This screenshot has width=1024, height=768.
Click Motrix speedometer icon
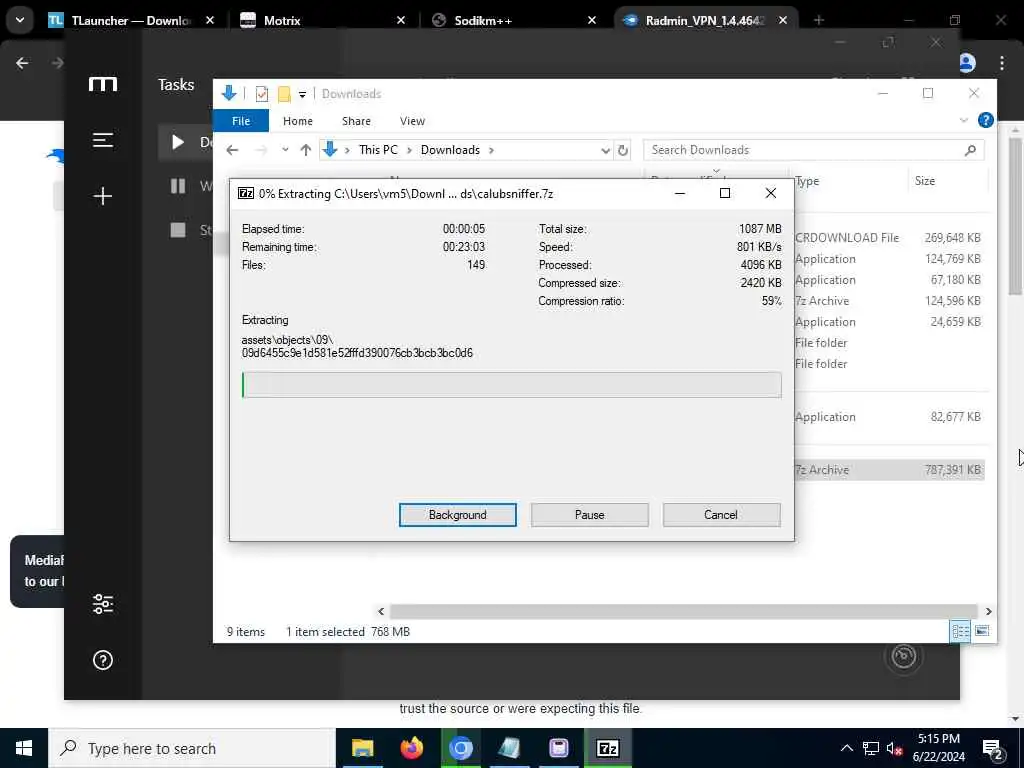tap(904, 656)
